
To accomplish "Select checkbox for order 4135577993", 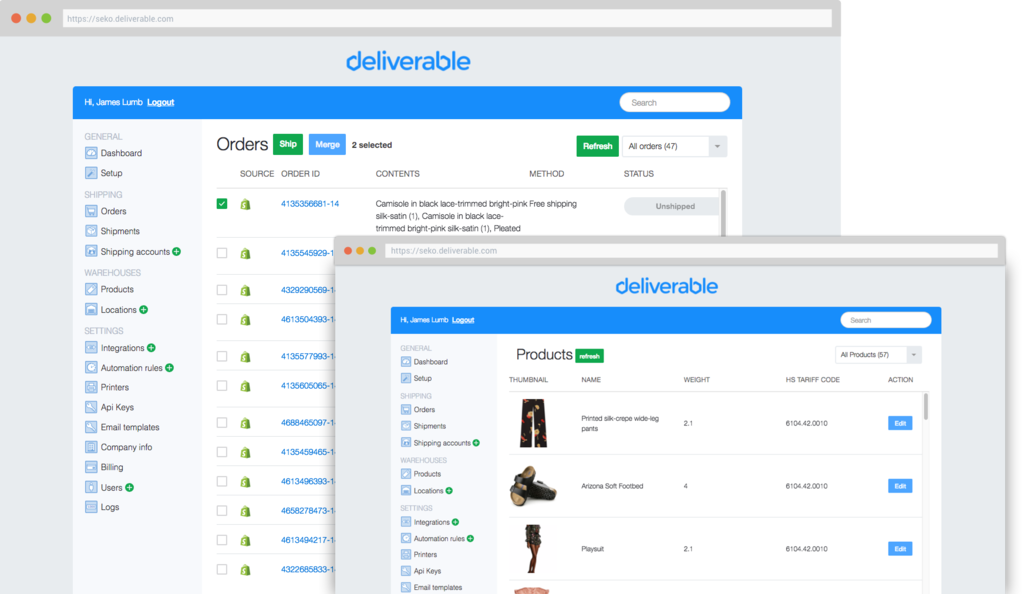I will [x=222, y=356].
